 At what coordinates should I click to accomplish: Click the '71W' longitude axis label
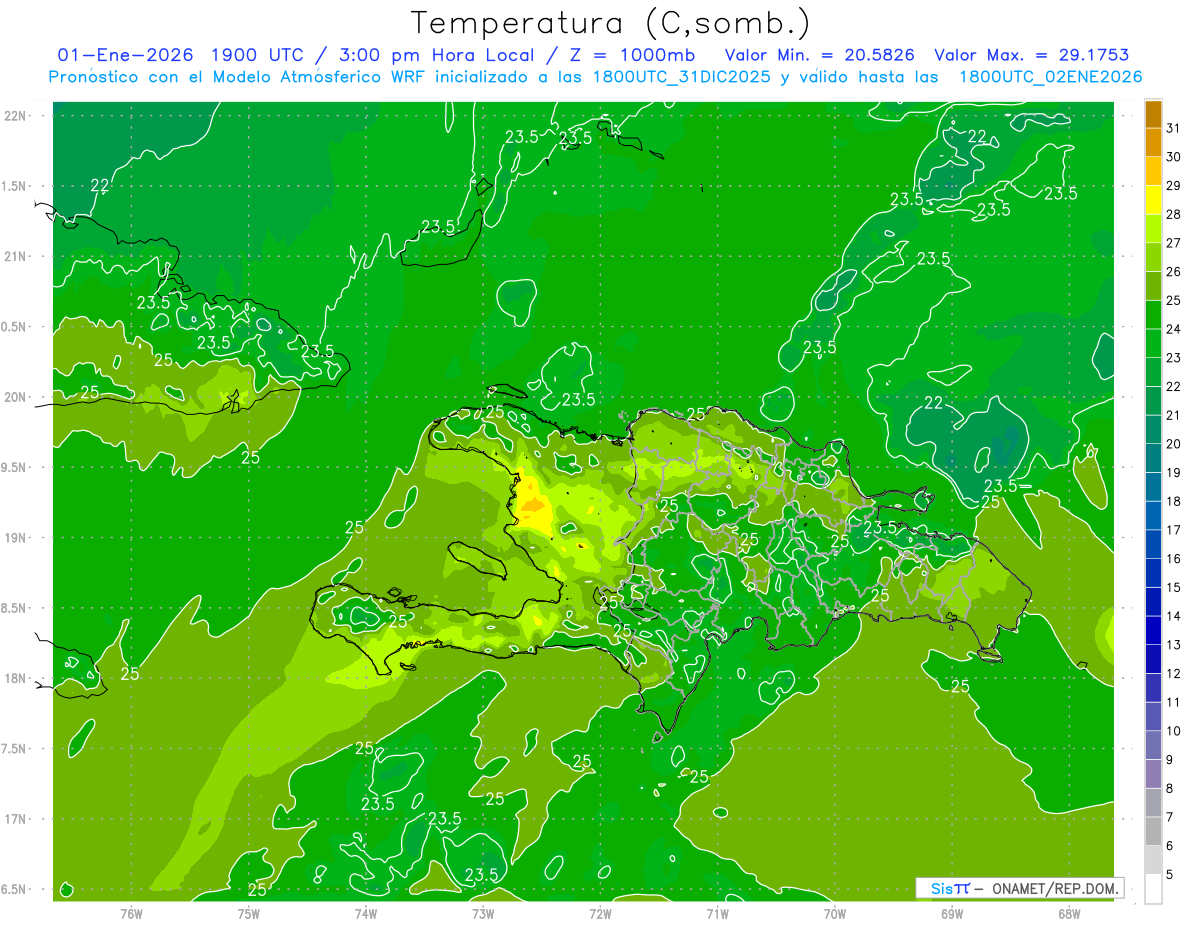tap(717, 914)
